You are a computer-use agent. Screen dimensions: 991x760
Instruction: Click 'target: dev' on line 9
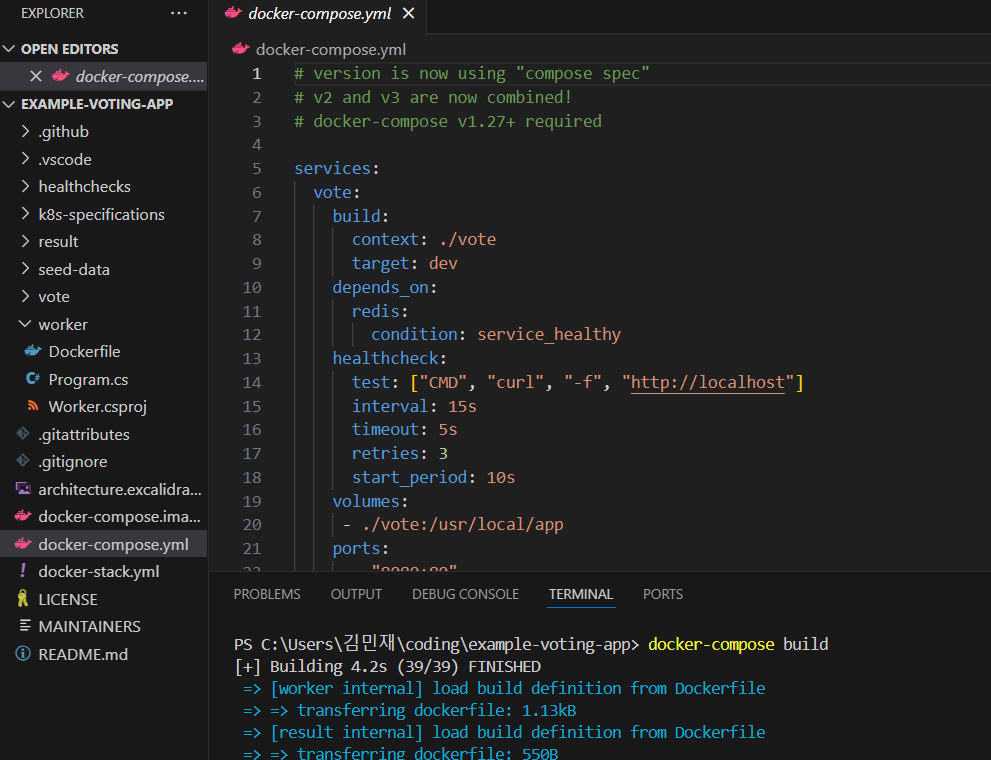404,263
